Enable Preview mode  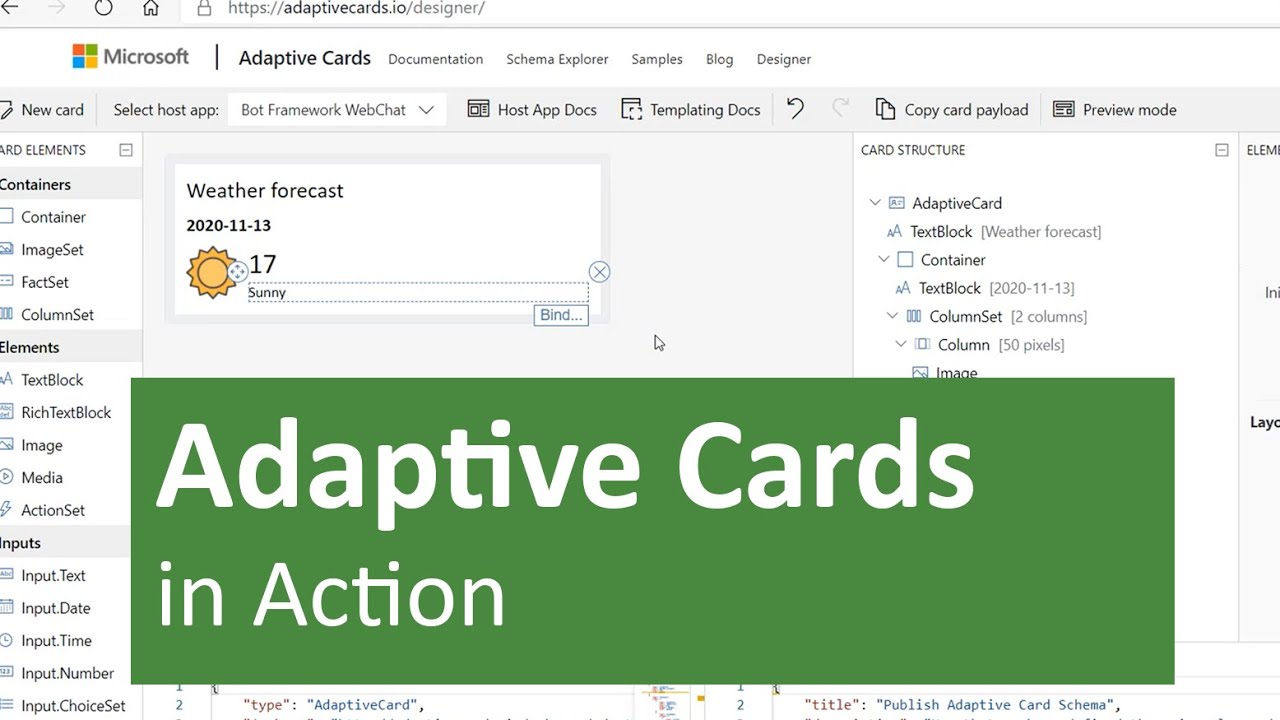click(1115, 109)
